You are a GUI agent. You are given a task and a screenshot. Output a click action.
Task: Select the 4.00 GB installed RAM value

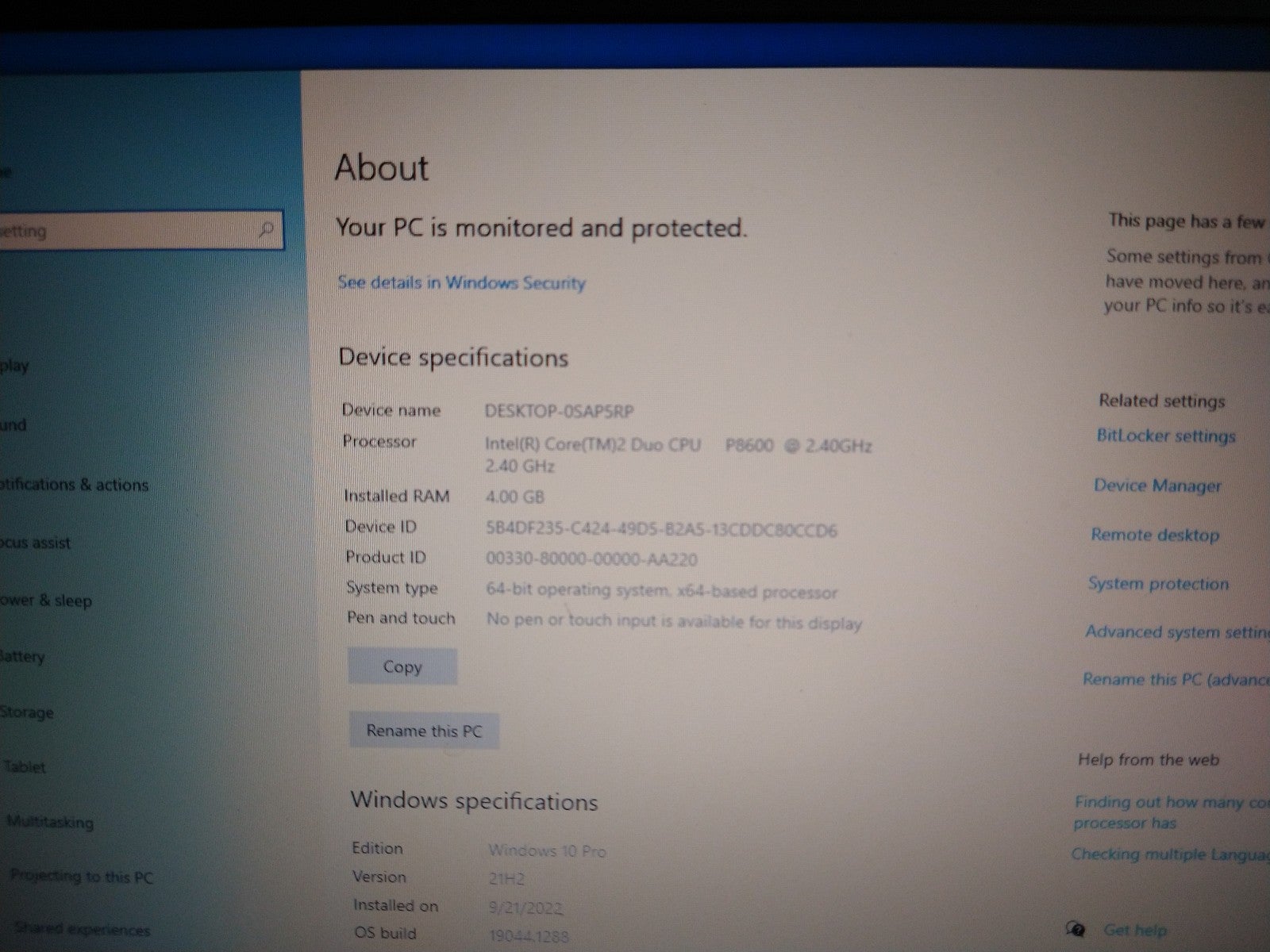click(515, 497)
